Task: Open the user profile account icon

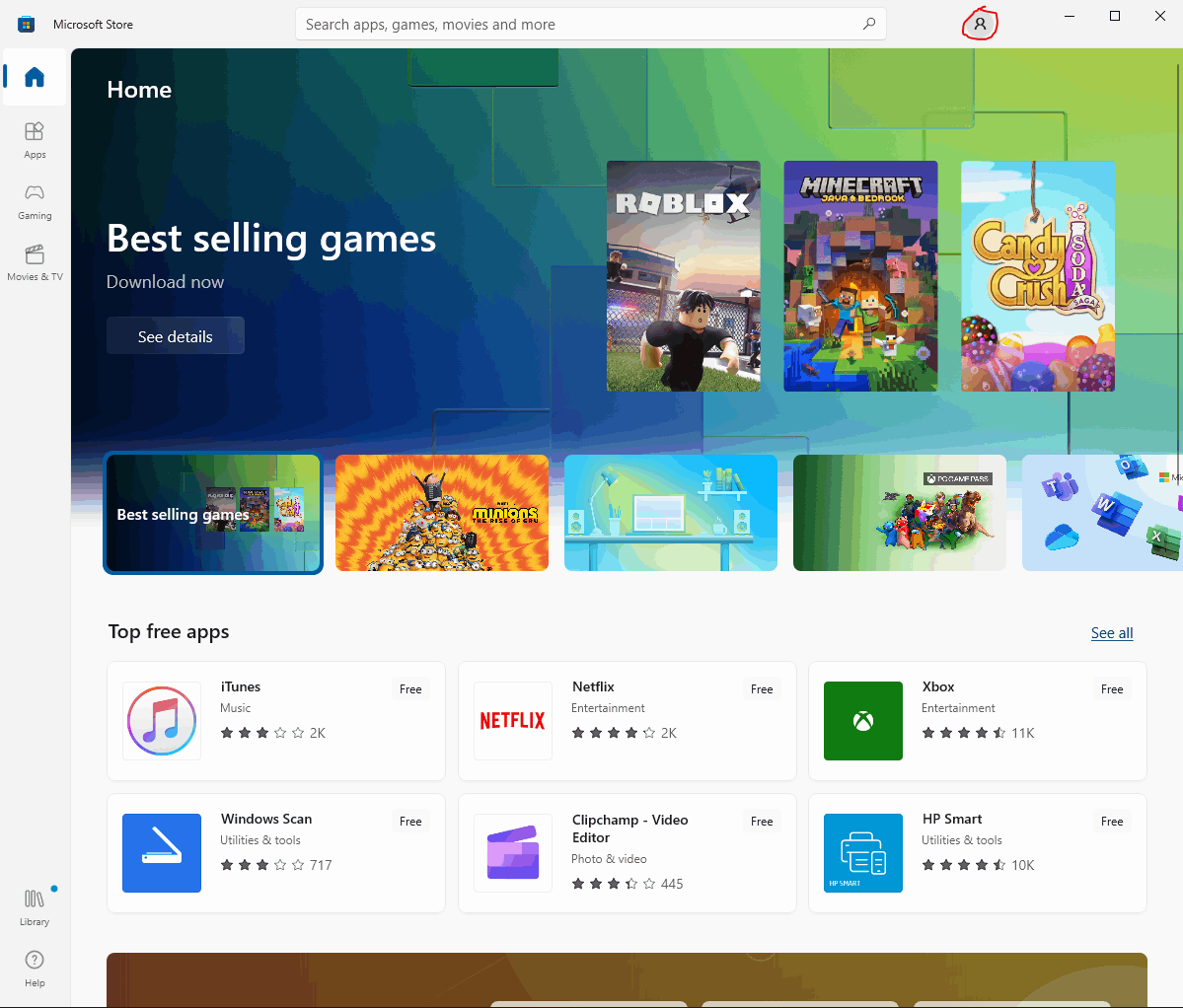Action: tap(980, 24)
